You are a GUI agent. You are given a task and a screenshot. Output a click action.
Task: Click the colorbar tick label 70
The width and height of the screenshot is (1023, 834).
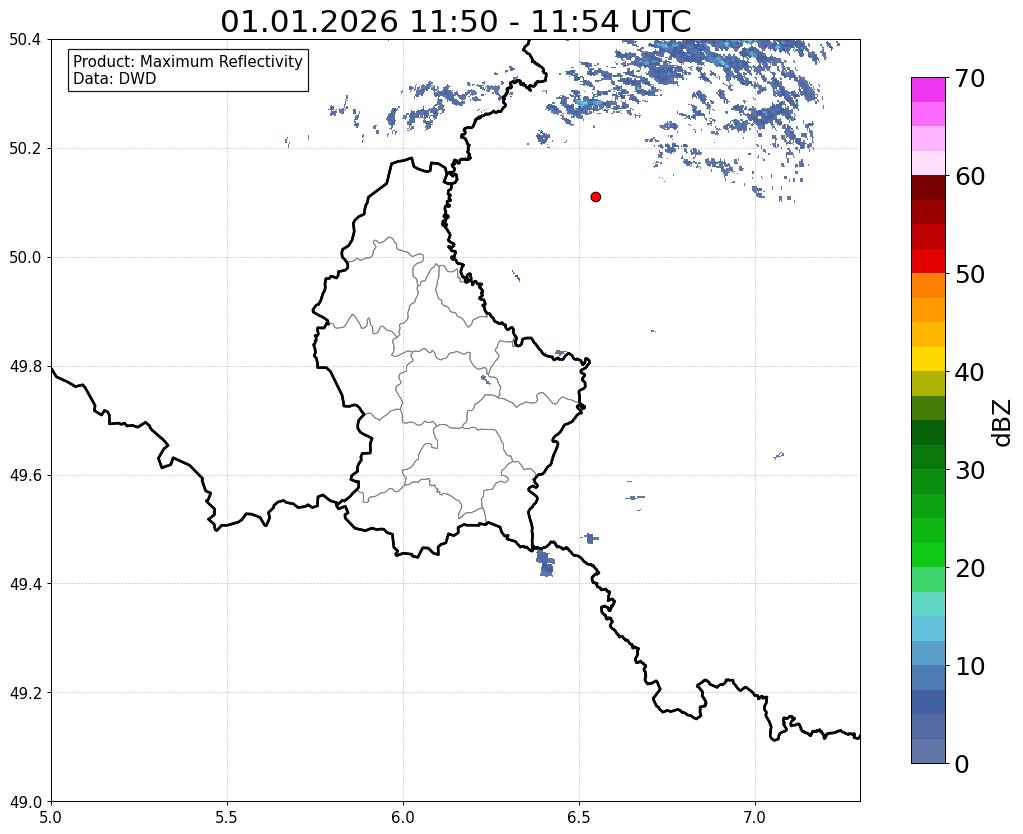970,78
